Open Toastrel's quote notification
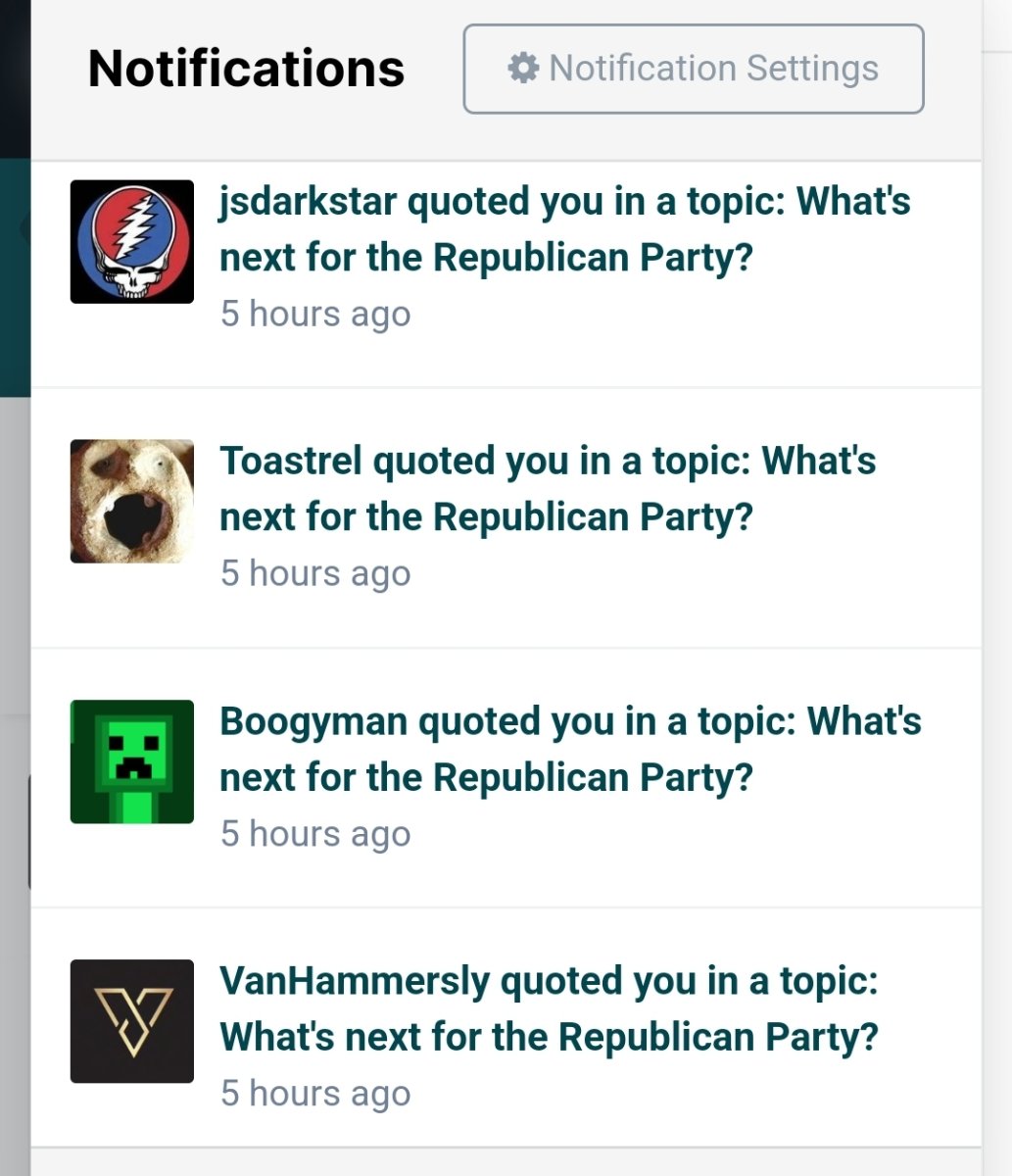The width and height of the screenshot is (1012, 1176). (x=547, y=489)
